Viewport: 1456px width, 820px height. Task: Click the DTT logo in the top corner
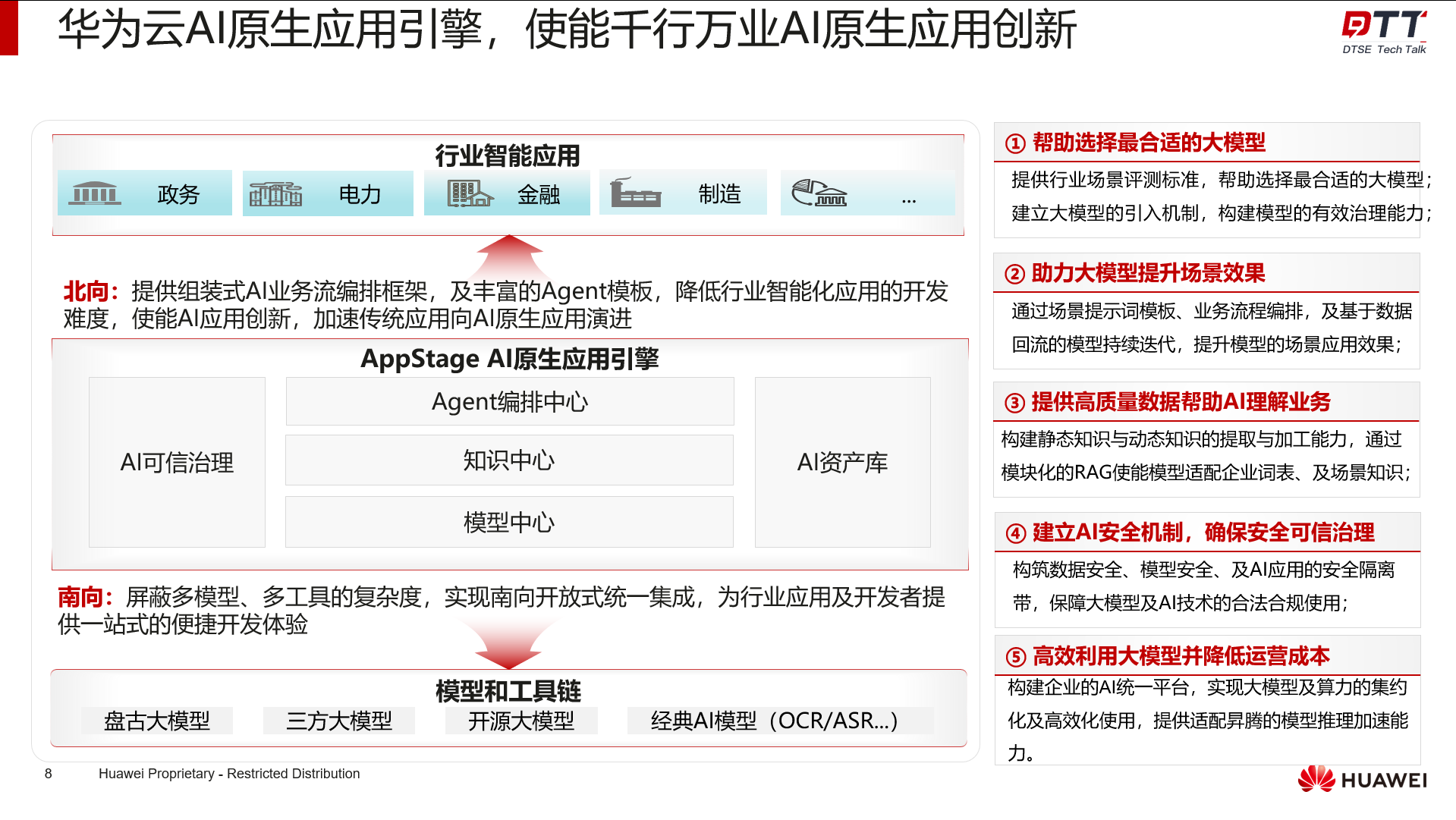tap(1384, 24)
